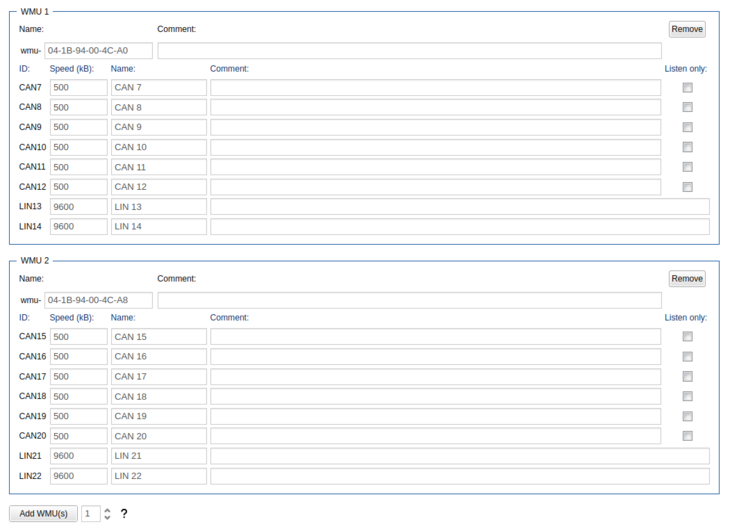Screen dimensions: 730x529
Task: Click the Add WMU(s) button
Action: (x=44, y=513)
